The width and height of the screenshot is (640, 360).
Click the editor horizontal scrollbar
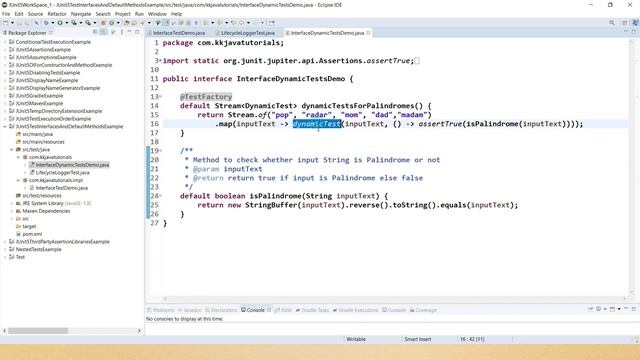(x=394, y=299)
